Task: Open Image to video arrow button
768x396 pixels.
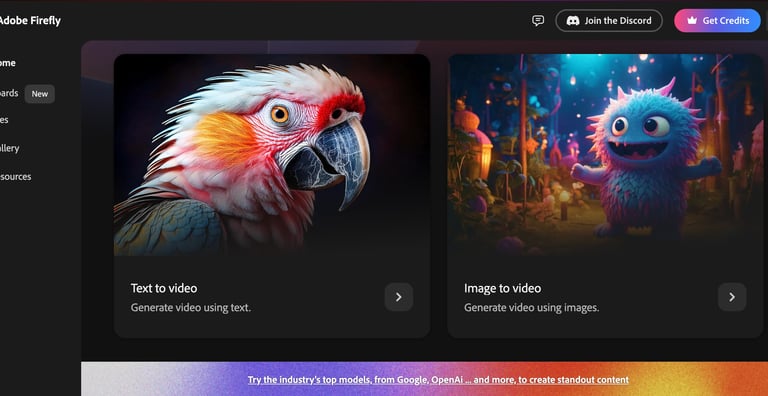Action: click(x=732, y=297)
